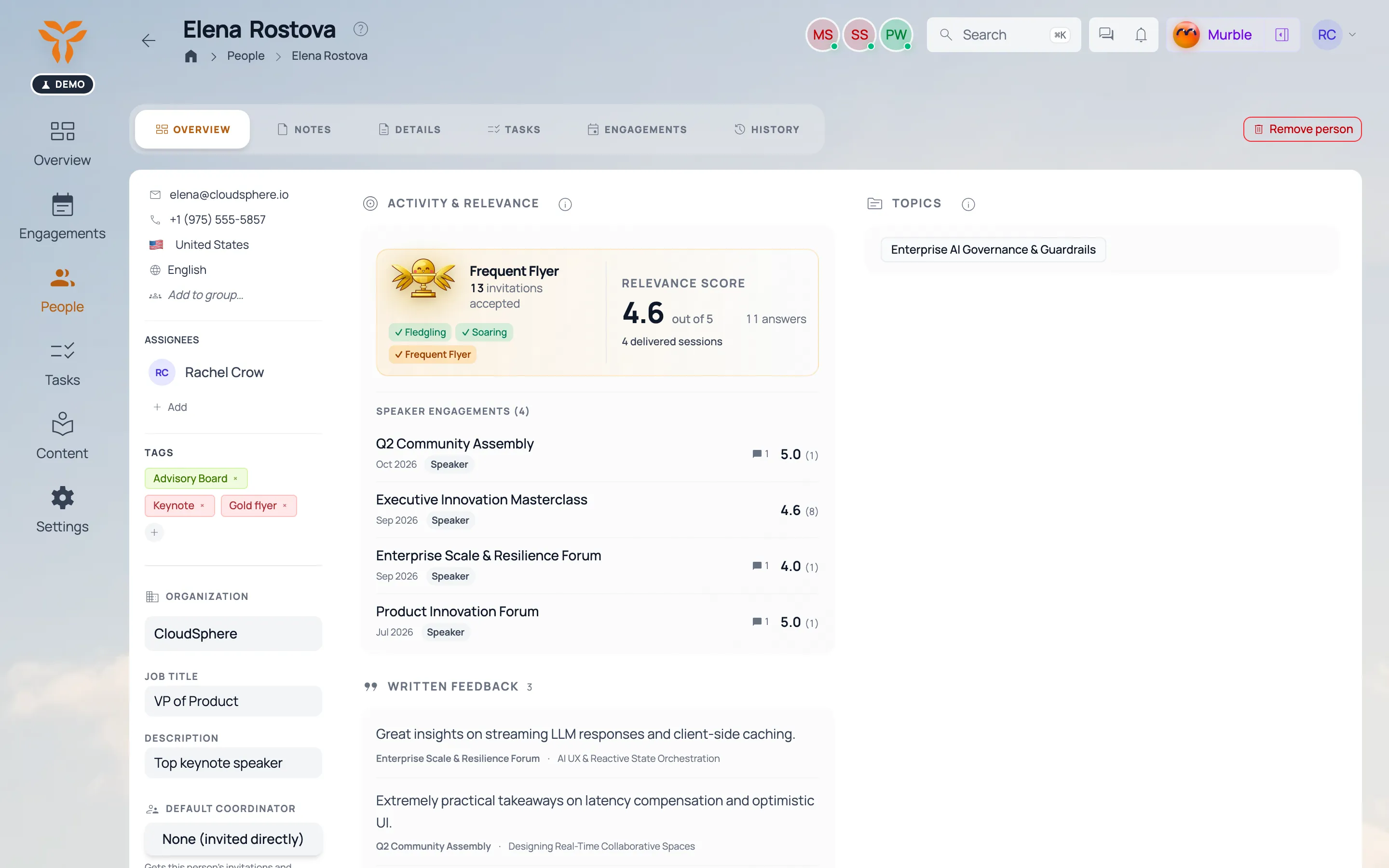Edit the Job Title field
1389x868 pixels.
233,701
